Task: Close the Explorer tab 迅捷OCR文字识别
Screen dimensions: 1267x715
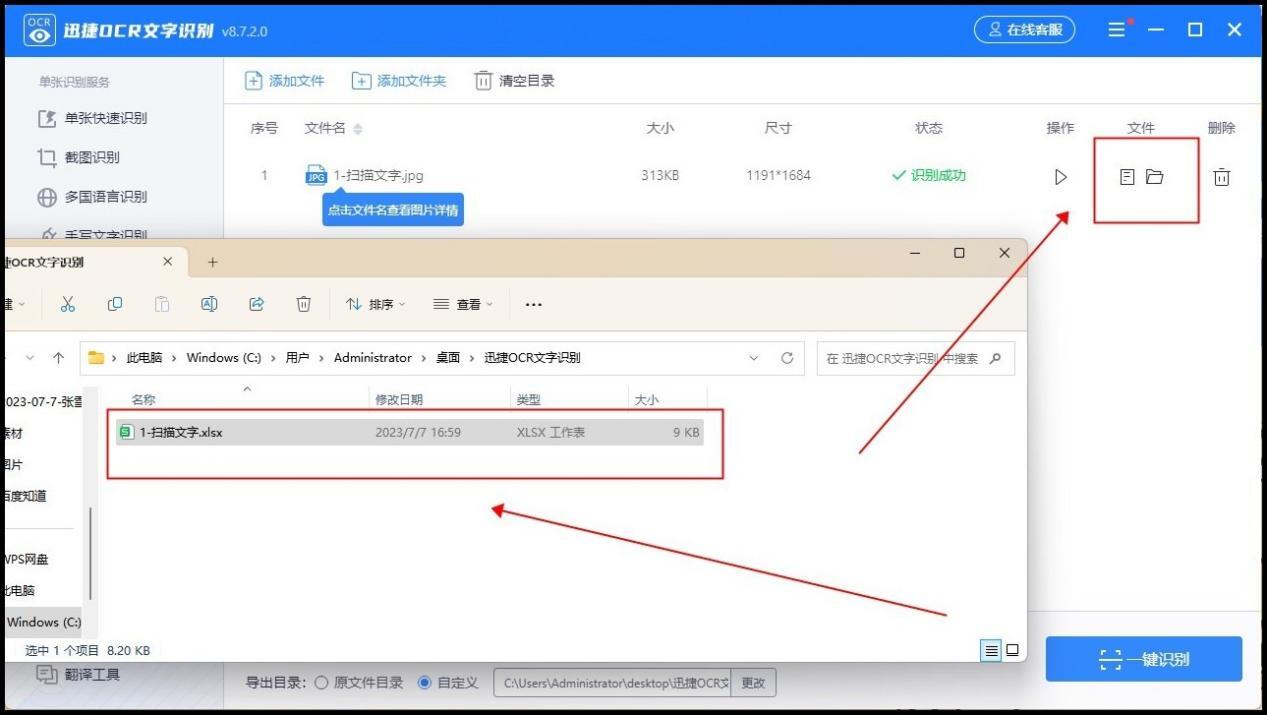Action: pos(167,262)
